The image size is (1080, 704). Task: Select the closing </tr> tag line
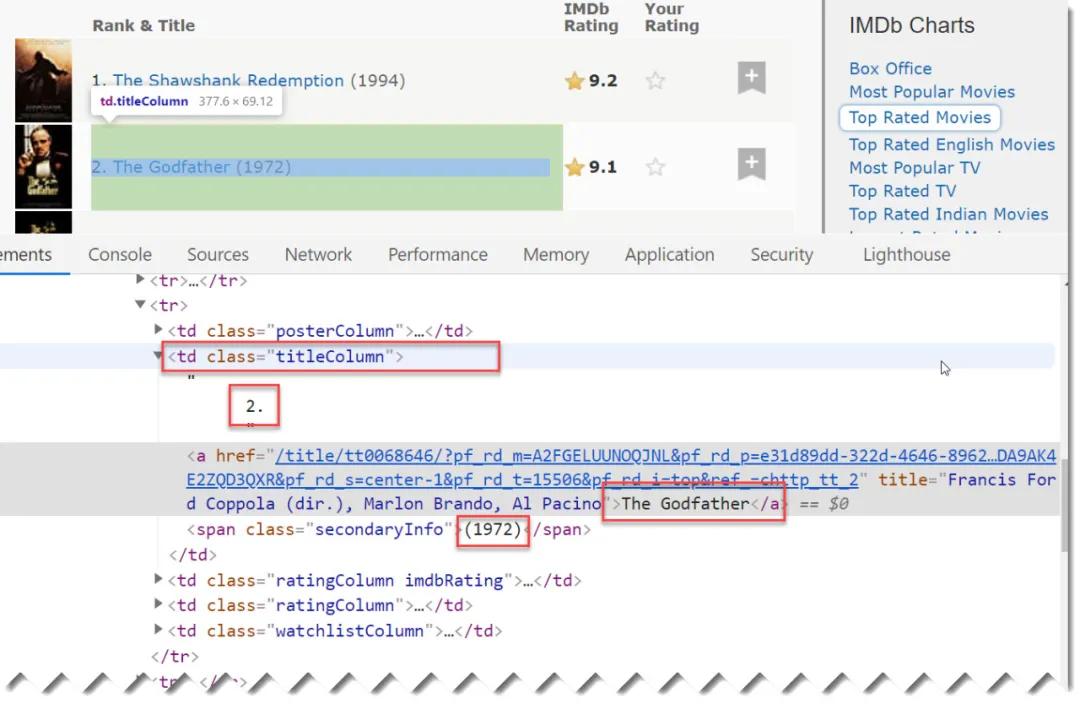pos(175,656)
